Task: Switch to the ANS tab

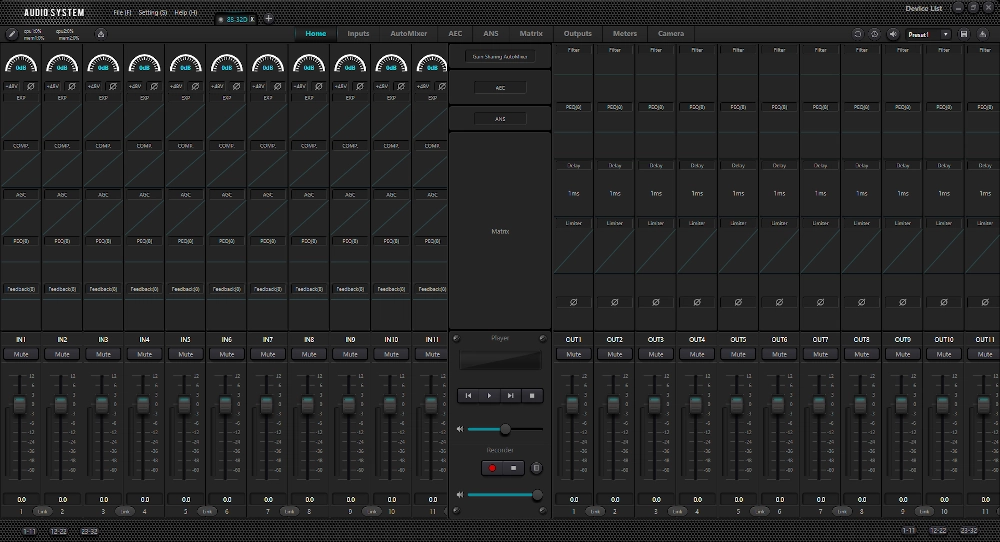Action: [x=490, y=34]
